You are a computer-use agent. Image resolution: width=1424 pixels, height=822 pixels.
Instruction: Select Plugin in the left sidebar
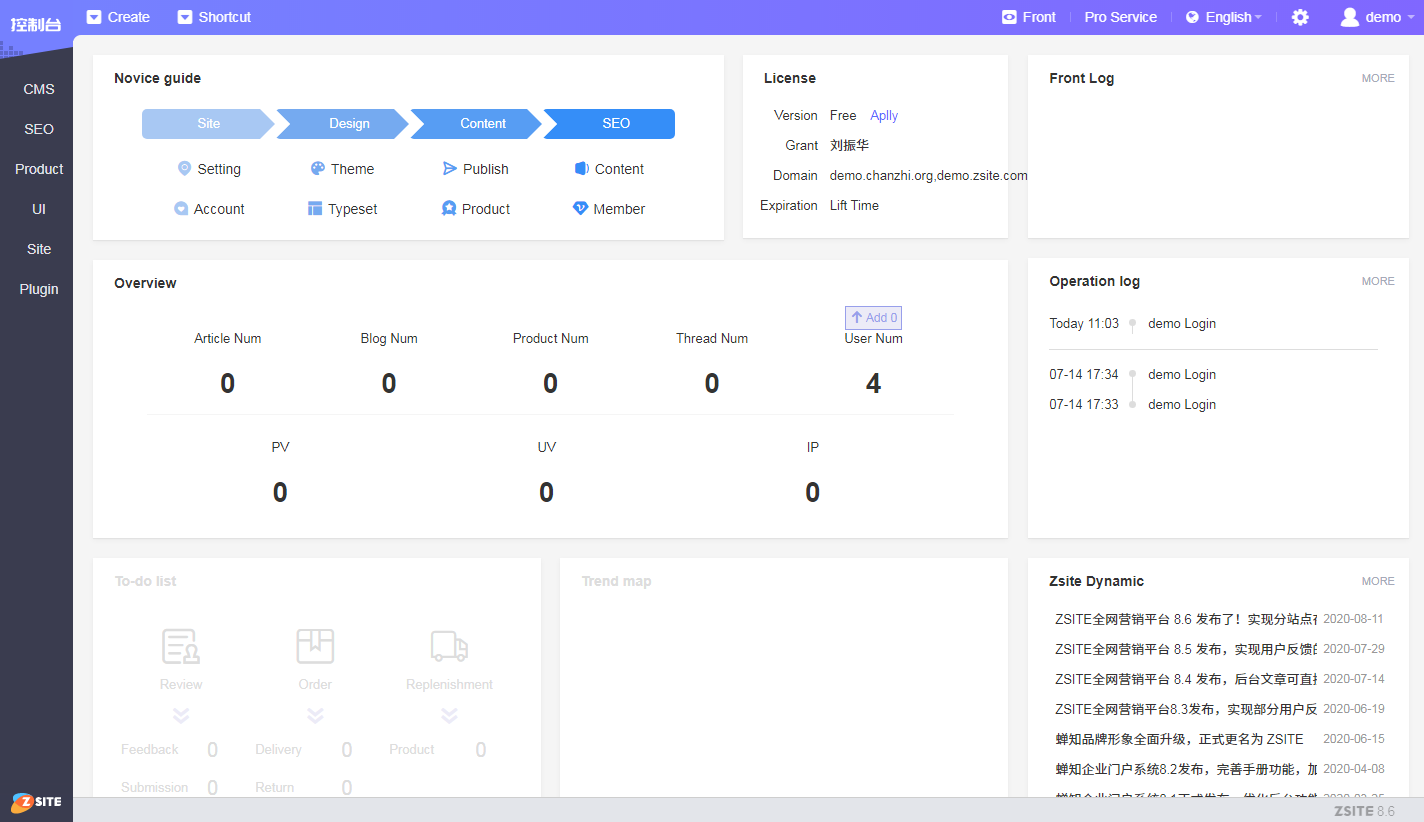(39, 289)
